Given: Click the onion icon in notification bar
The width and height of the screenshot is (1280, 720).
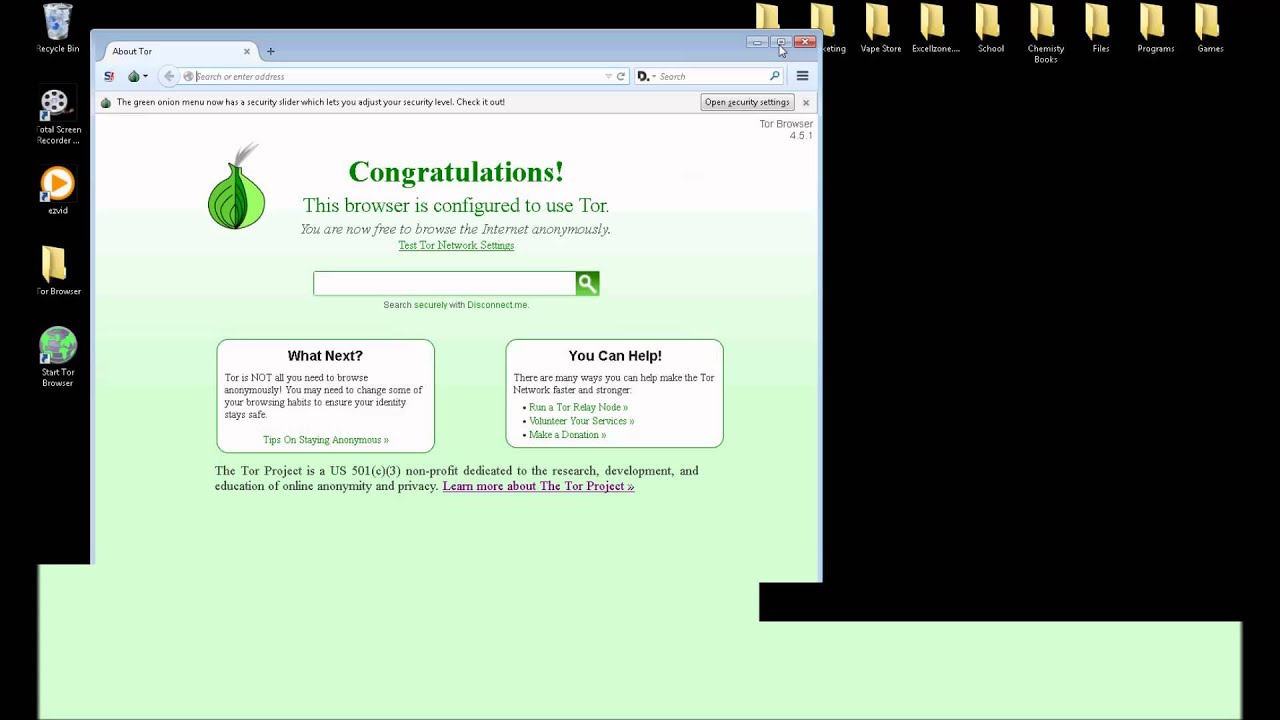Looking at the screenshot, I should coord(106,102).
